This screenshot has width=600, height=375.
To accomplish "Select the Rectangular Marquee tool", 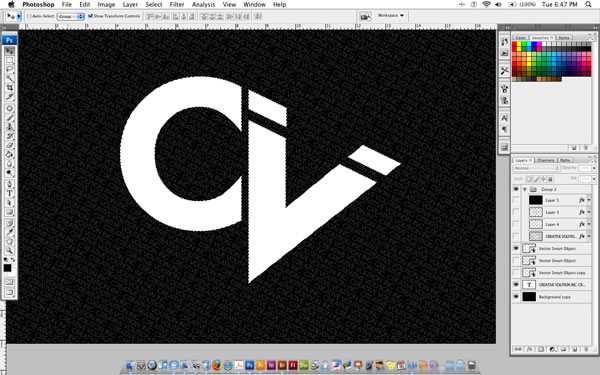I will coord(10,60).
